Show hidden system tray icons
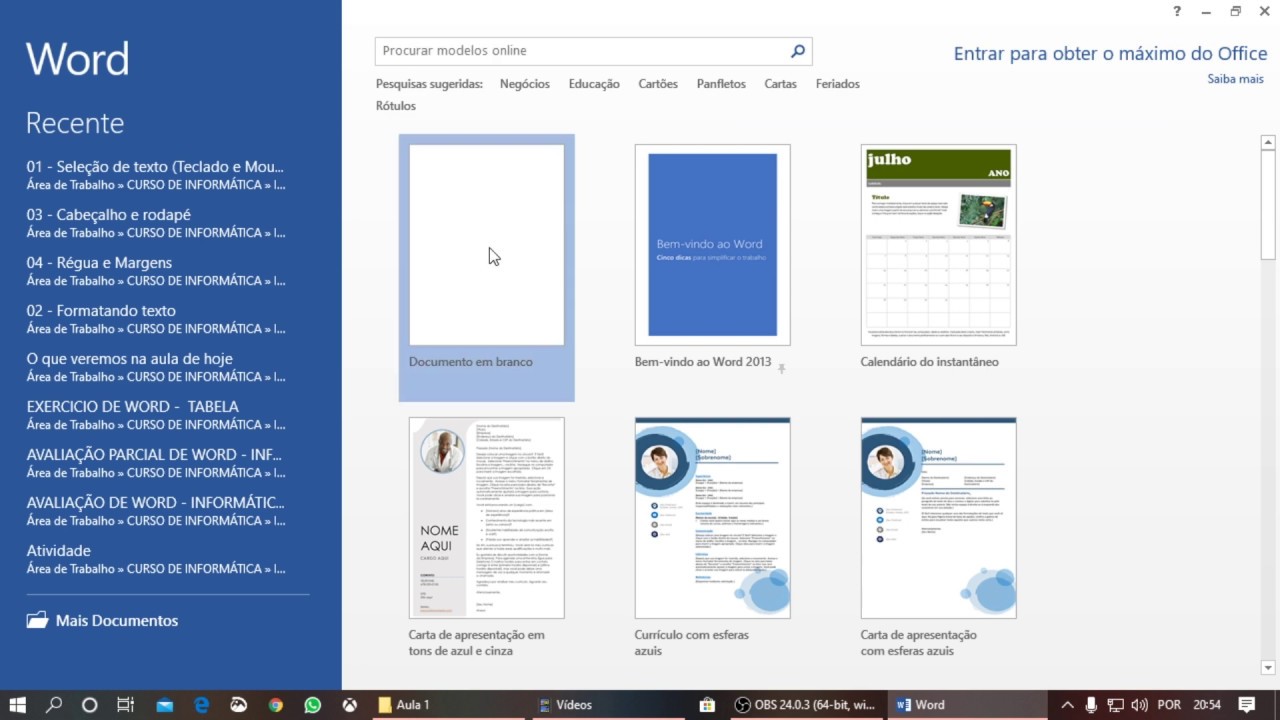The width and height of the screenshot is (1280, 720). [x=1067, y=705]
